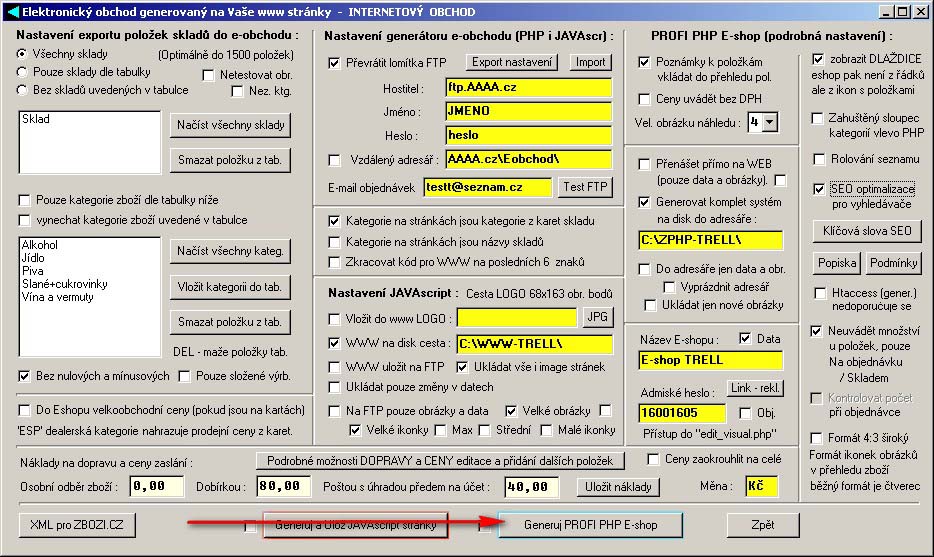Toggle the 'Převrátit lomítka FTP' checkbox
The image size is (934, 557).
click(x=334, y=63)
